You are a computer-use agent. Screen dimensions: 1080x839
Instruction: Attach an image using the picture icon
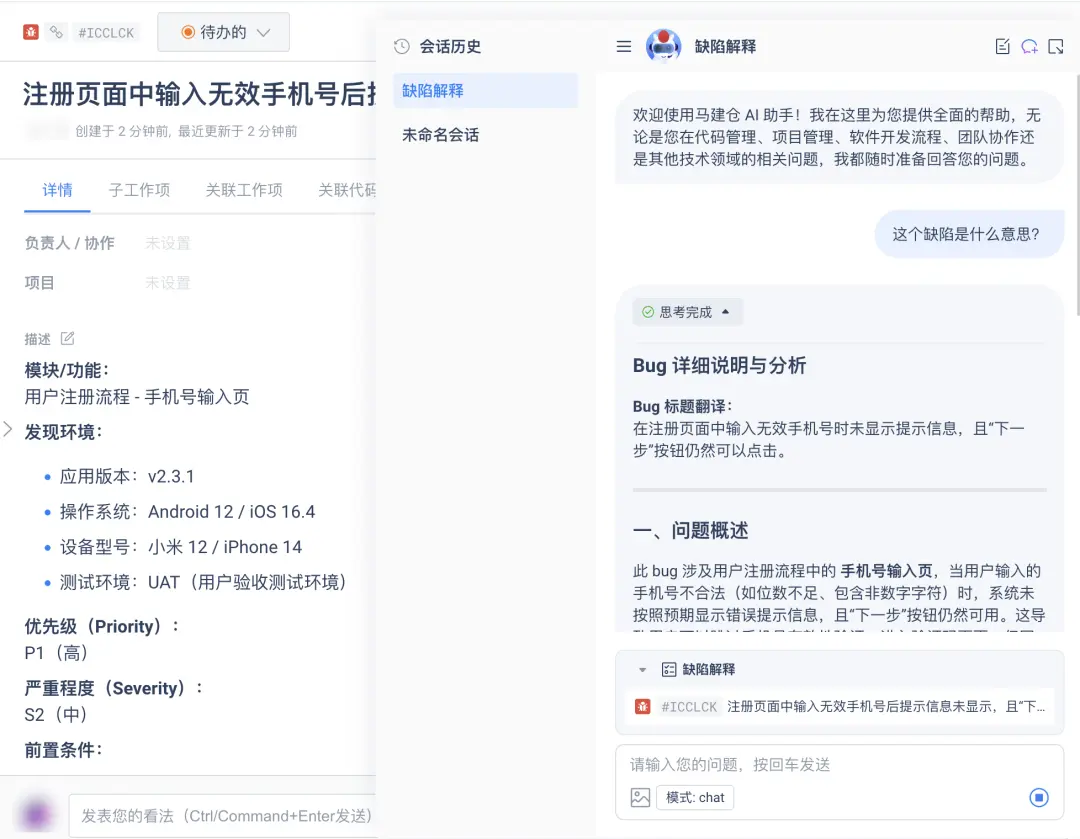point(640,798)
